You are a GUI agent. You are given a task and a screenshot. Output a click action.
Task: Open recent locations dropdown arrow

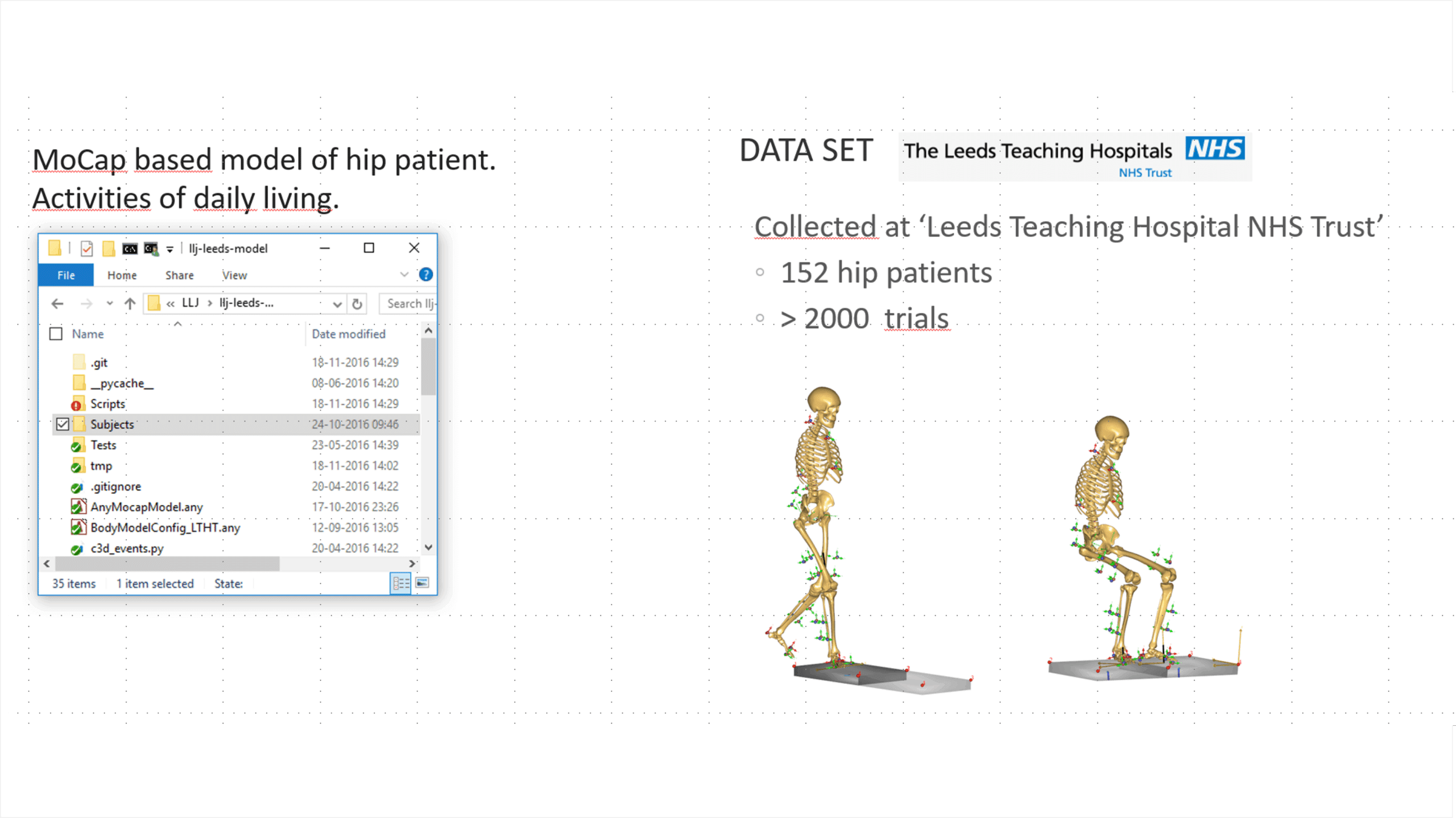[x=109, y=304]
